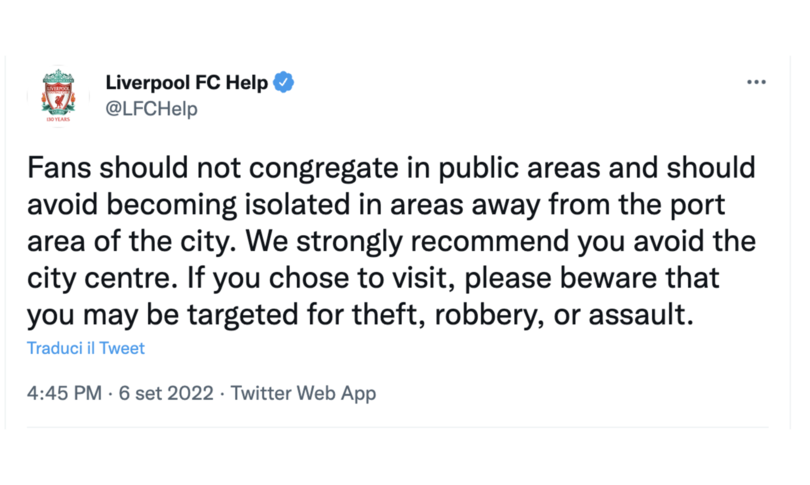This screenshot has width=810, height=485.
Task: Click "targeted for theft, robbery, or assault"
Action: tap(440, 315)
